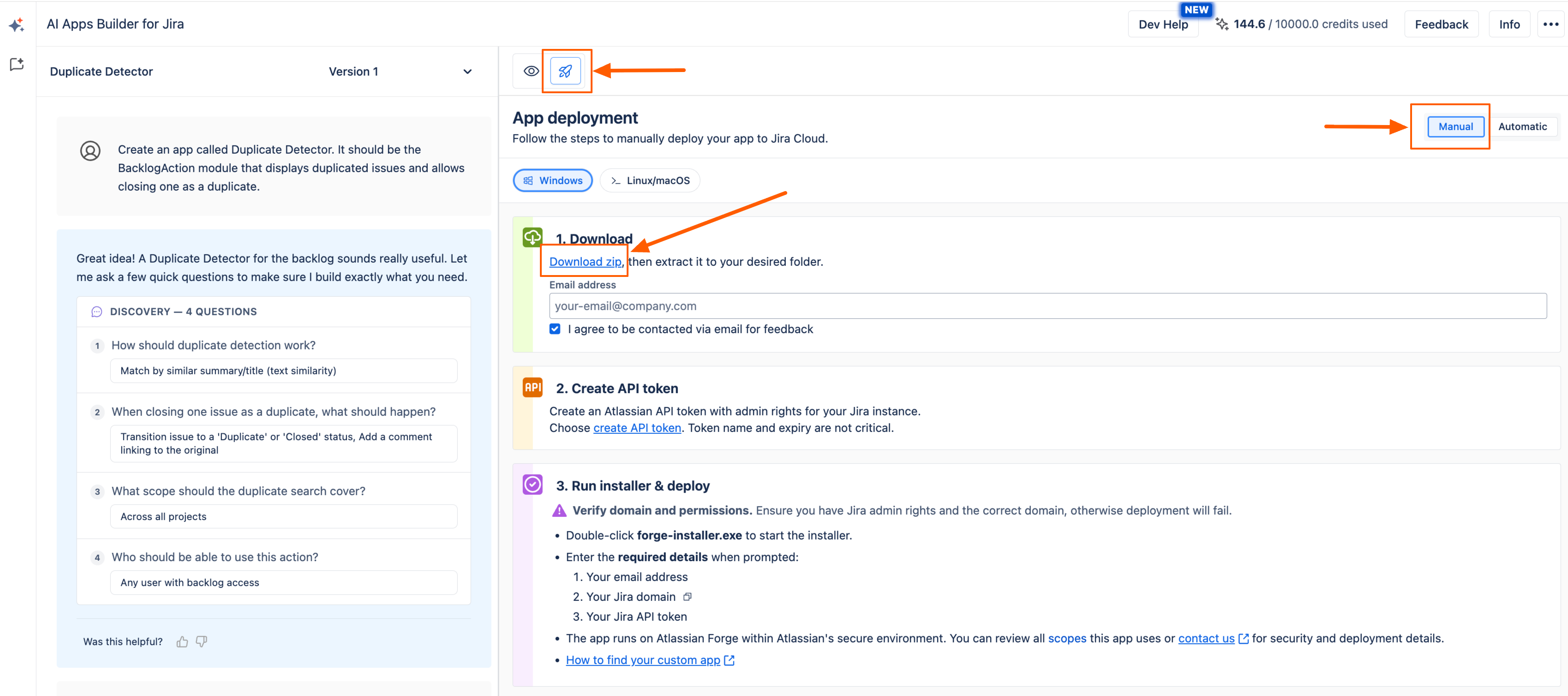Screen dimensions: 1568x696
Task: Click the warning triangle icon
Action: click(x=559, y=510)
